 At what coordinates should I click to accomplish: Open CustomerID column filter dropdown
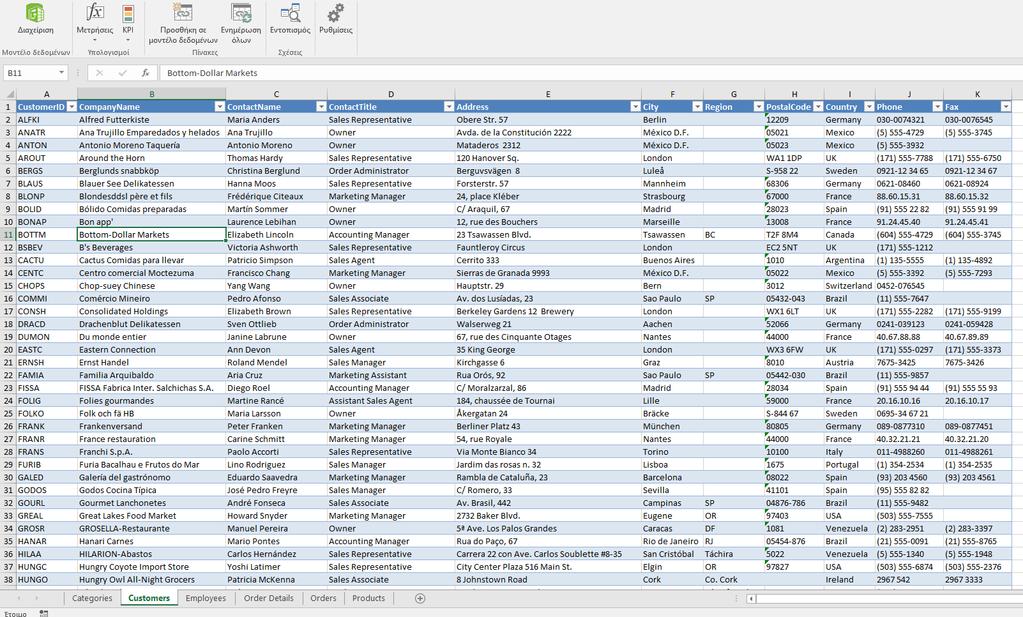pos(71,107)
